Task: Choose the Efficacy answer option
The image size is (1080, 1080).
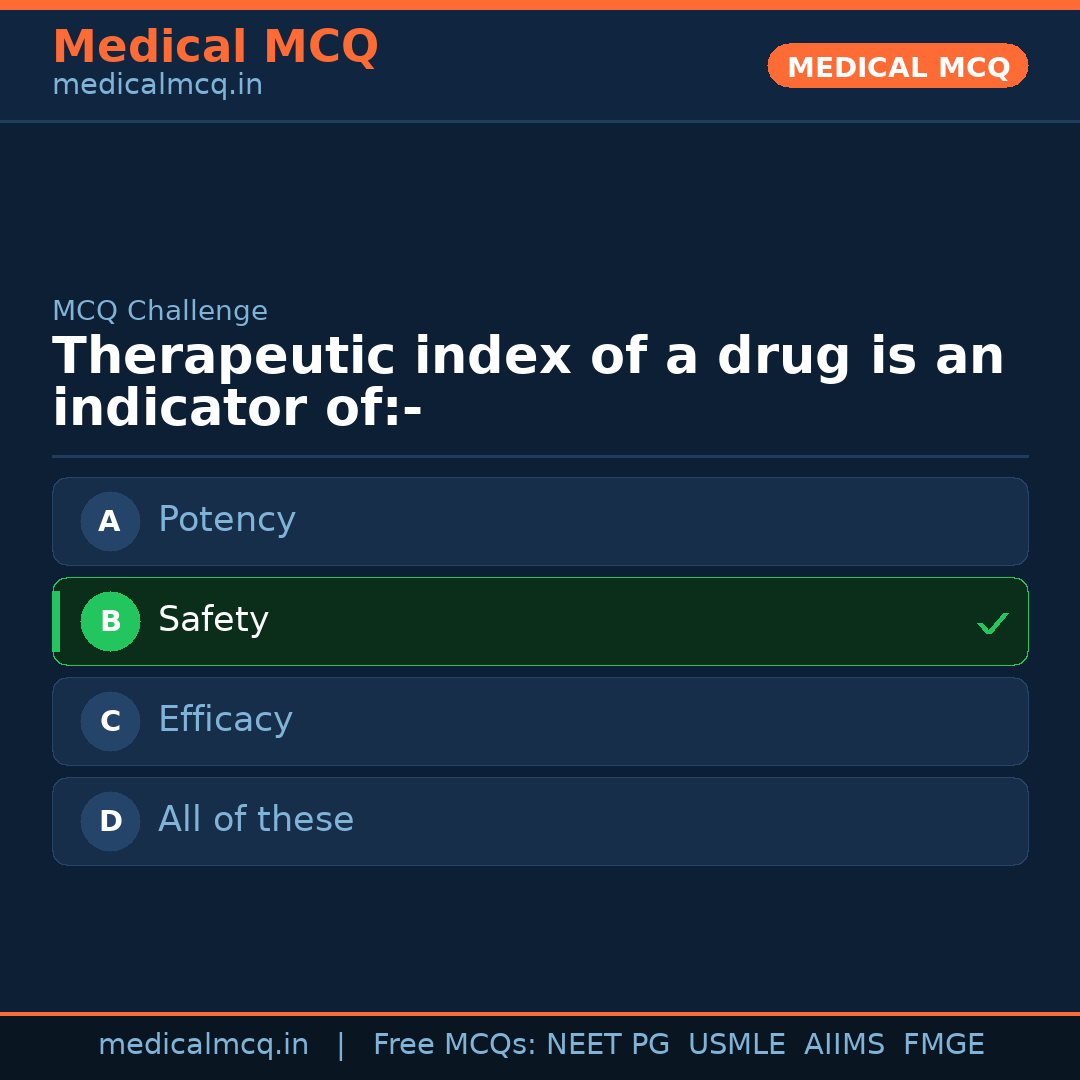Action: coord(225,720)
